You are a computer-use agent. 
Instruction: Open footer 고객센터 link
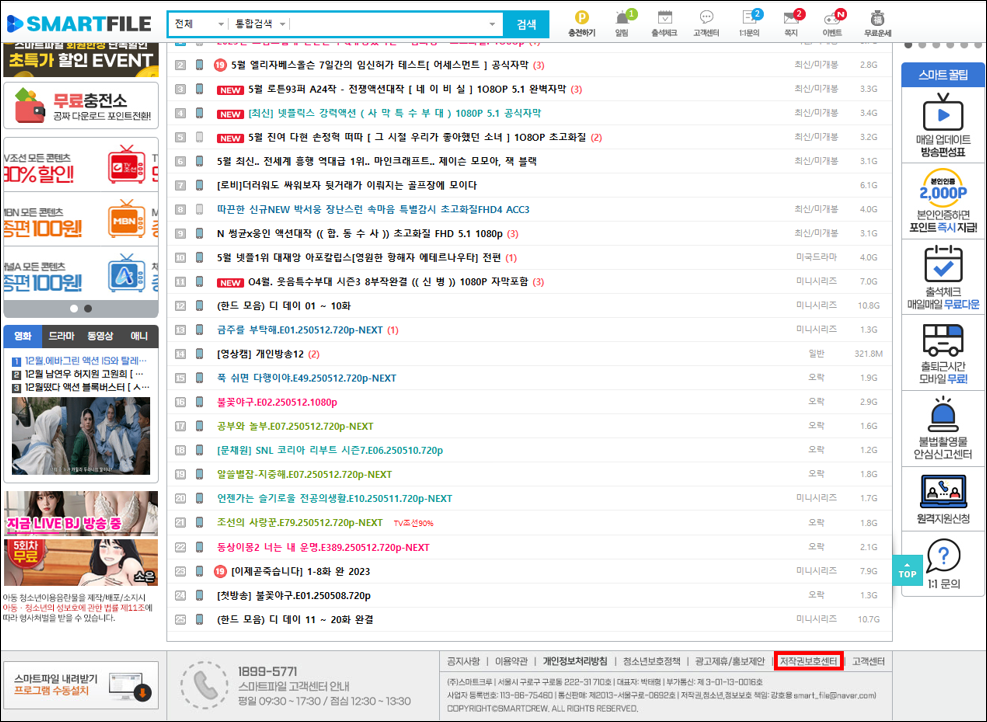[x=868, y=661]
